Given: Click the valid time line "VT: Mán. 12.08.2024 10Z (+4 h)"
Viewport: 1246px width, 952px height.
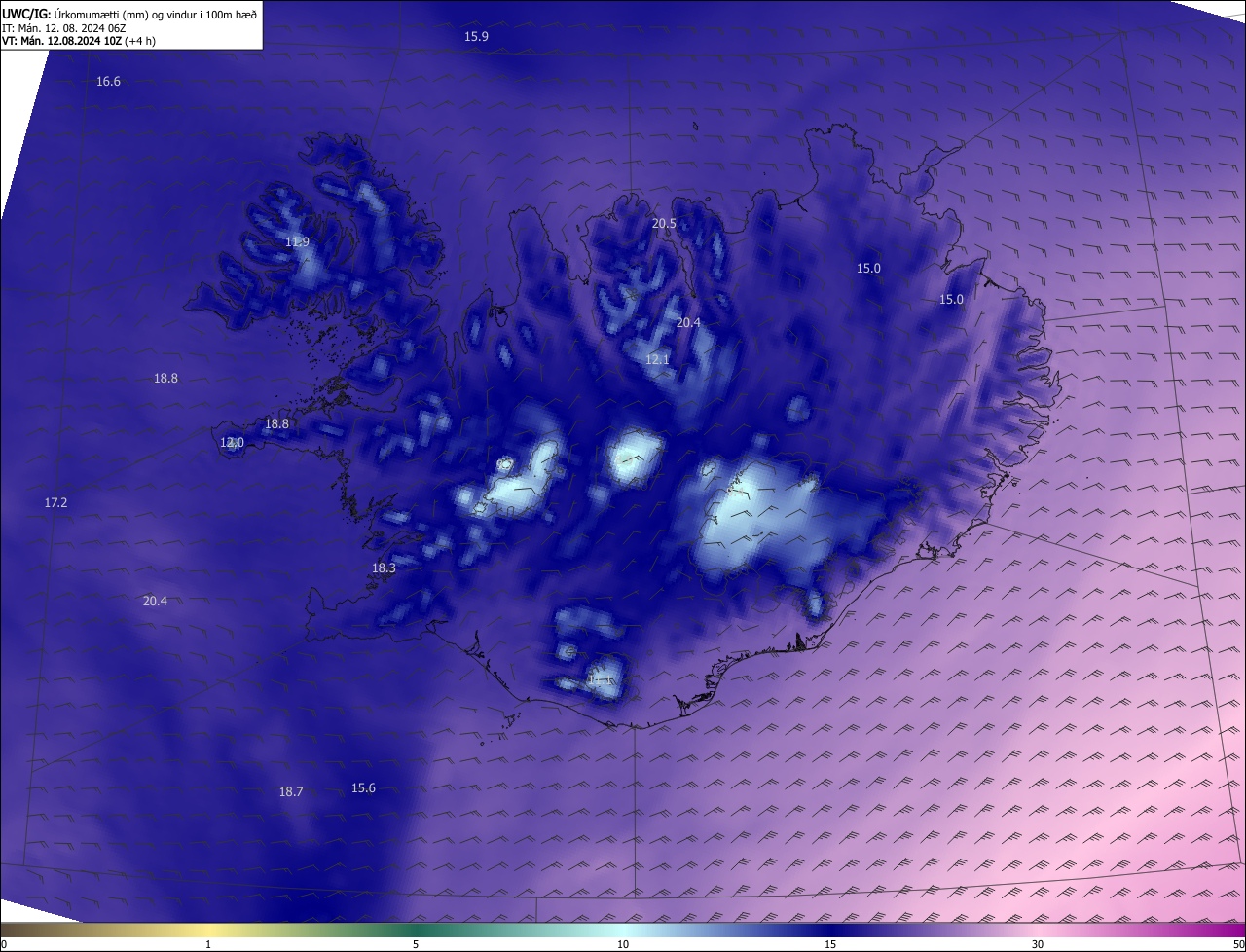Looking at the screenshot, I should [79, 41].
